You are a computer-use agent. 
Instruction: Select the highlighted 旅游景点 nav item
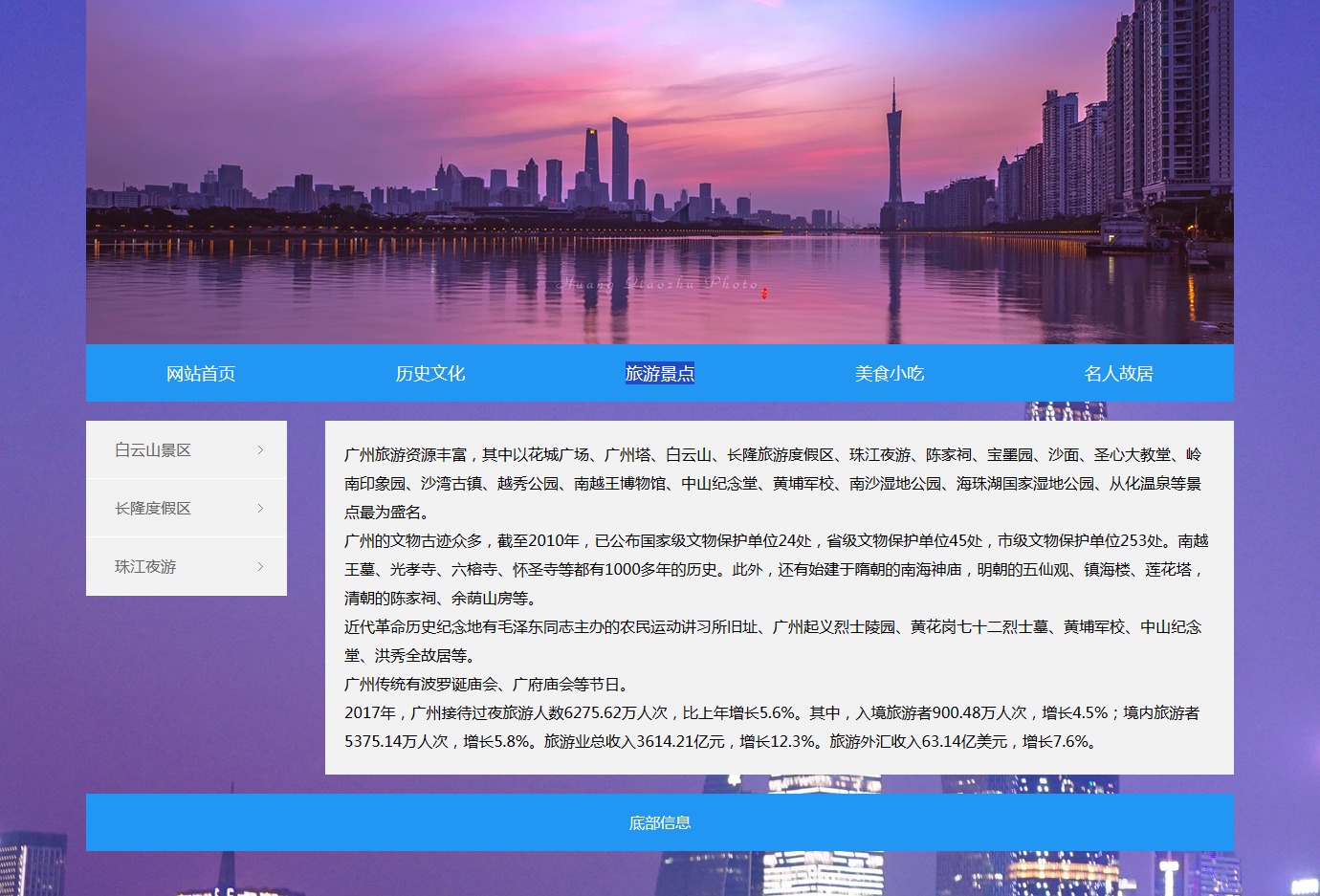point(660,373)
